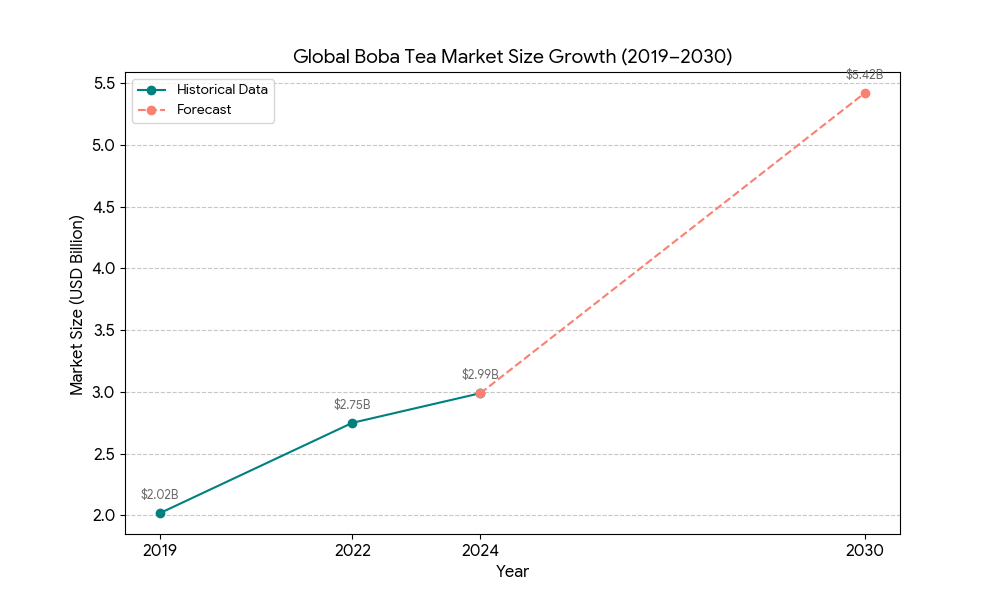The width and height of the screenshot is (1000, 600).
Task: Select the 4.0 y-axis tick label
Action: [x=103, y=269]
